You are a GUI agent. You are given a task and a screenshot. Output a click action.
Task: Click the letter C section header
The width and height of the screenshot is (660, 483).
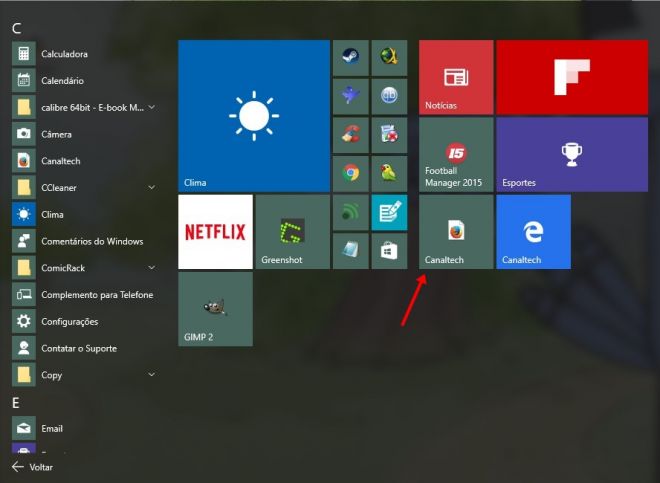click(x=16, y=28)
